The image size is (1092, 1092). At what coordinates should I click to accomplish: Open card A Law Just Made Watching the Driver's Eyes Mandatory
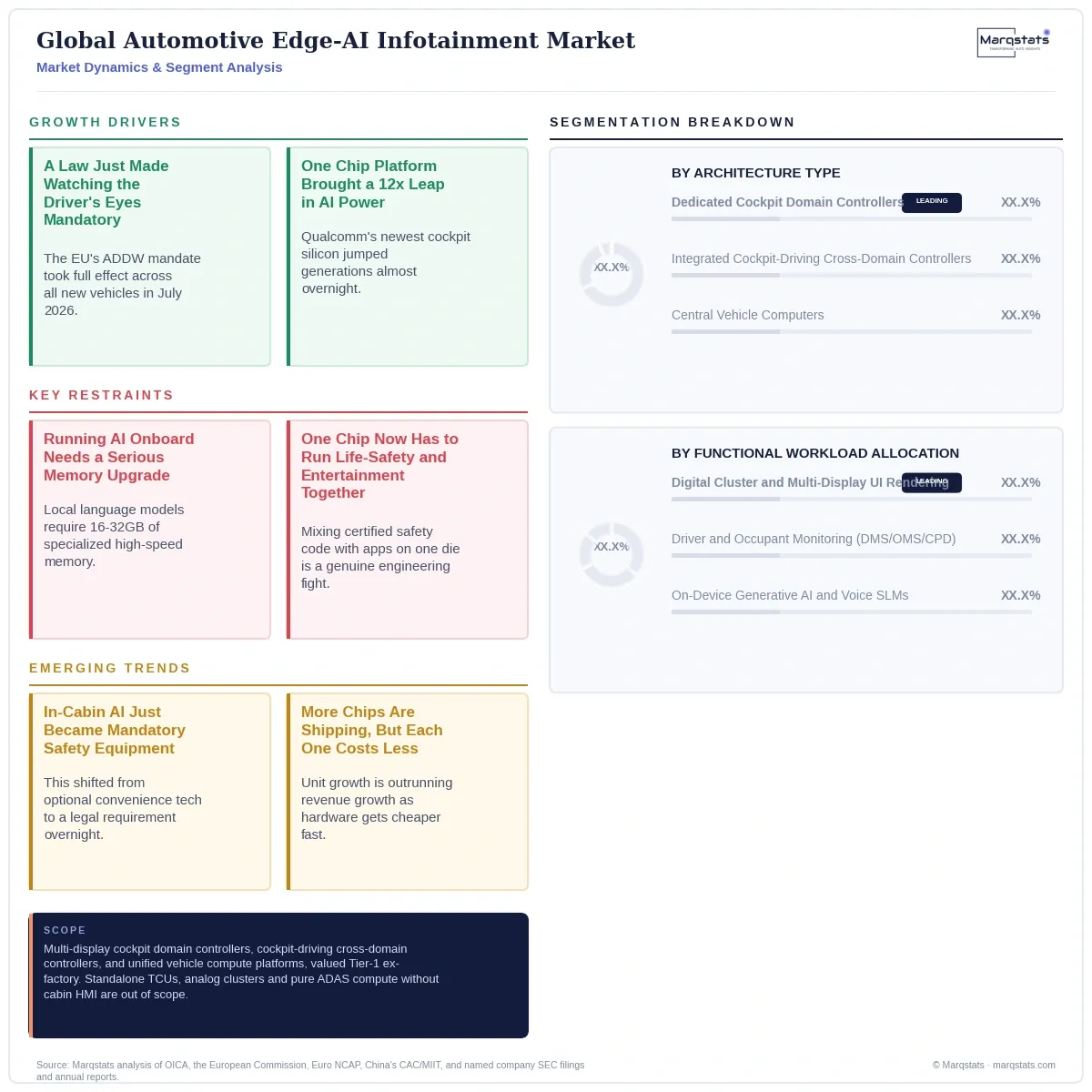[150, 257]
